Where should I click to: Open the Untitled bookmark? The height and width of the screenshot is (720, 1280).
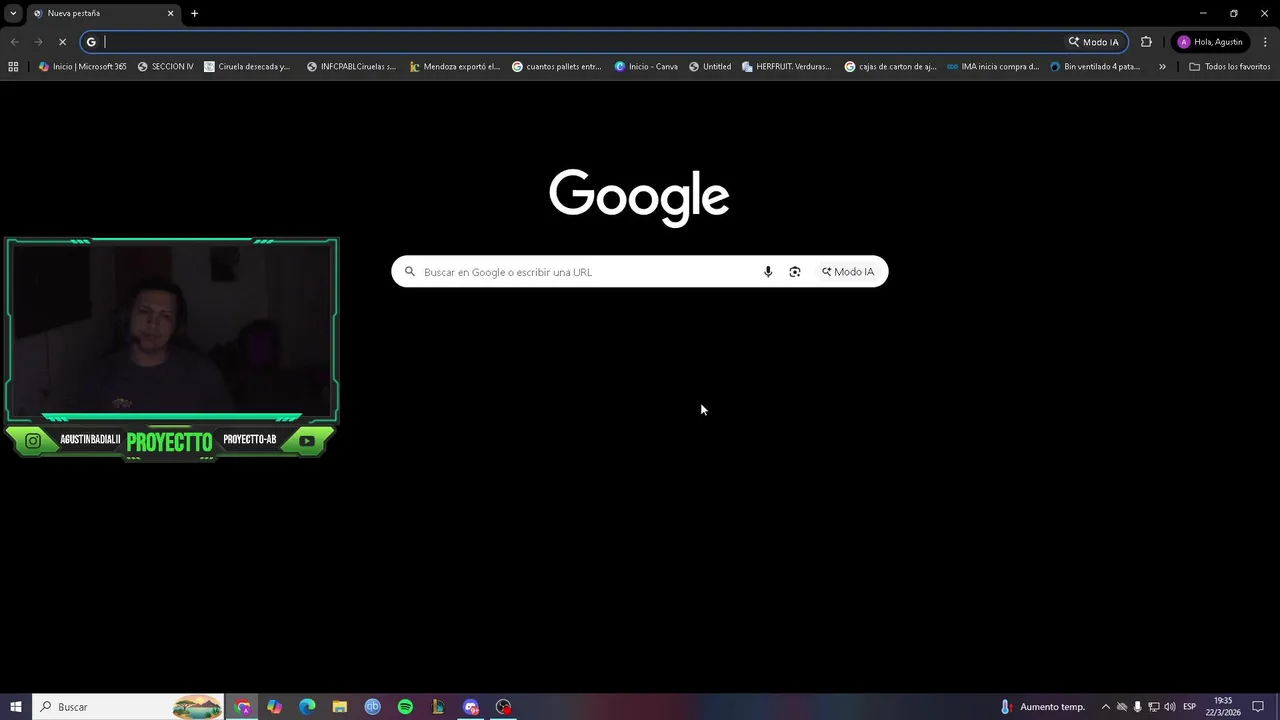(x=710, y=67)
